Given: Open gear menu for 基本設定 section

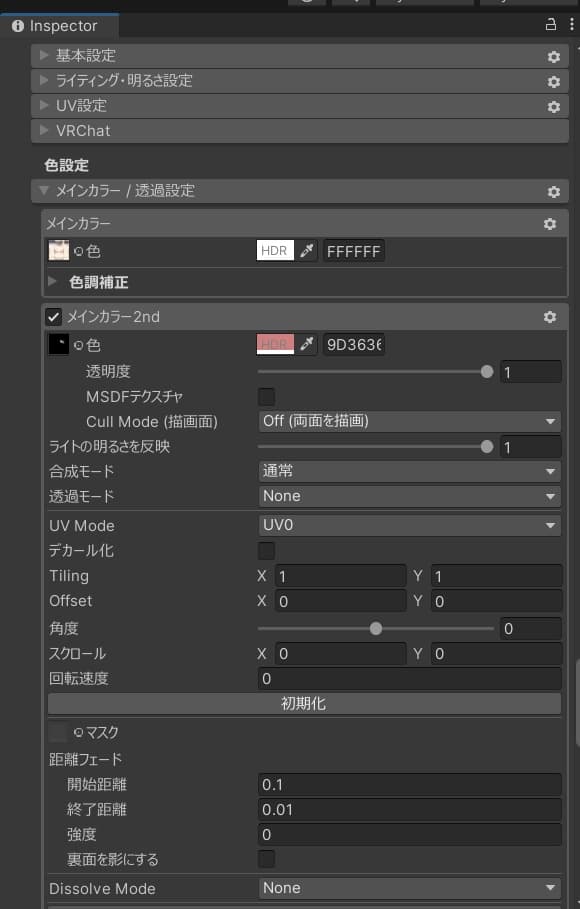Looking at the screenshot, I should [x=554, y=57].
